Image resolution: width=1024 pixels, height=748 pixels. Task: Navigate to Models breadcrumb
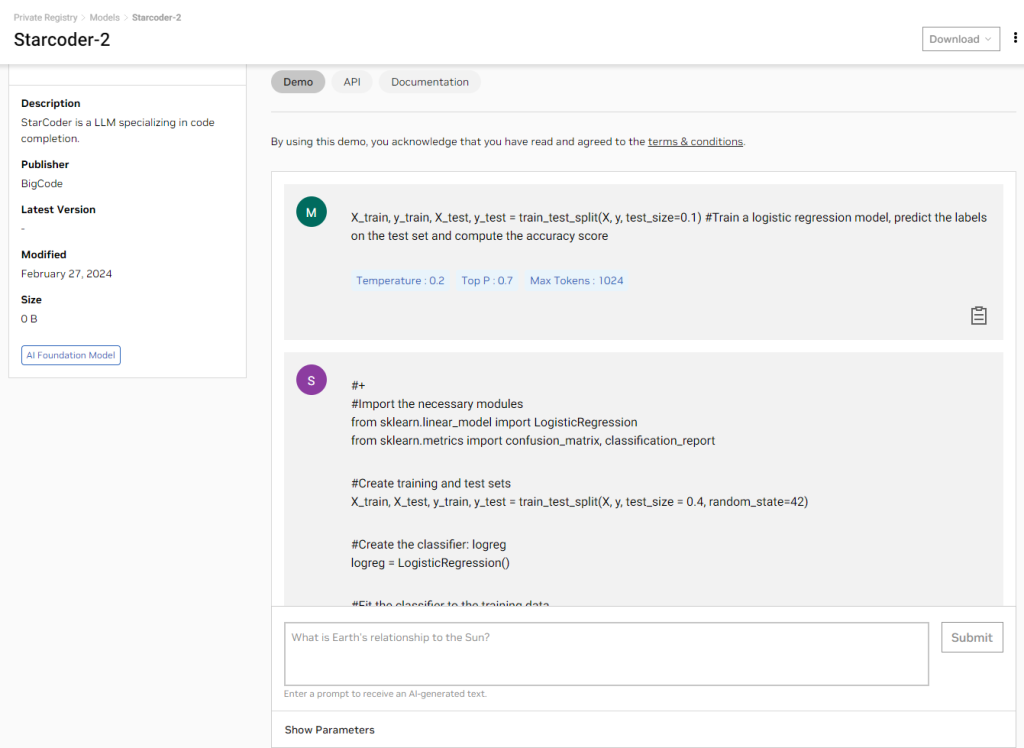(x=104, y=18)
